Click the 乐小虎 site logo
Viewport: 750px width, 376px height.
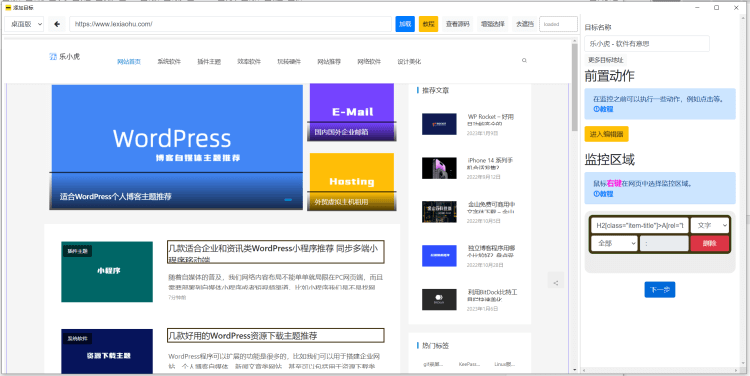tap(65, 56)
